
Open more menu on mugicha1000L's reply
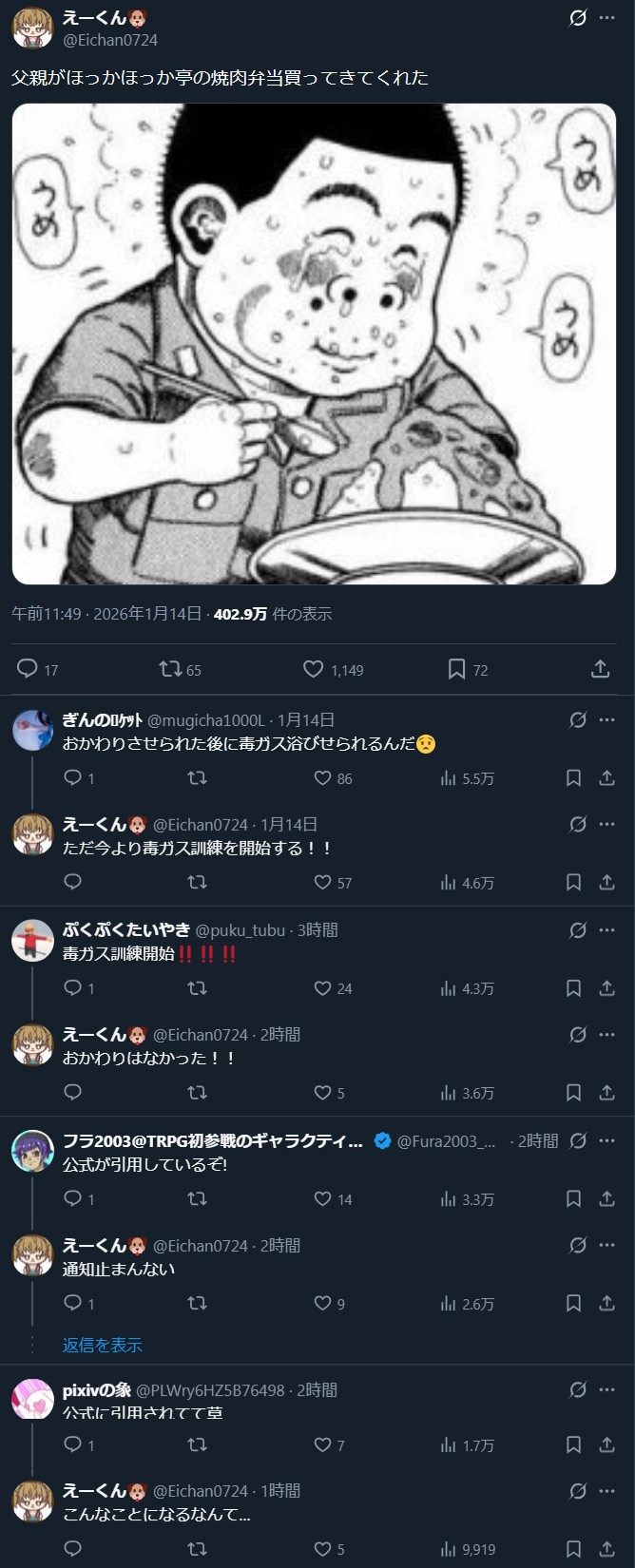(x=606, y=720)
